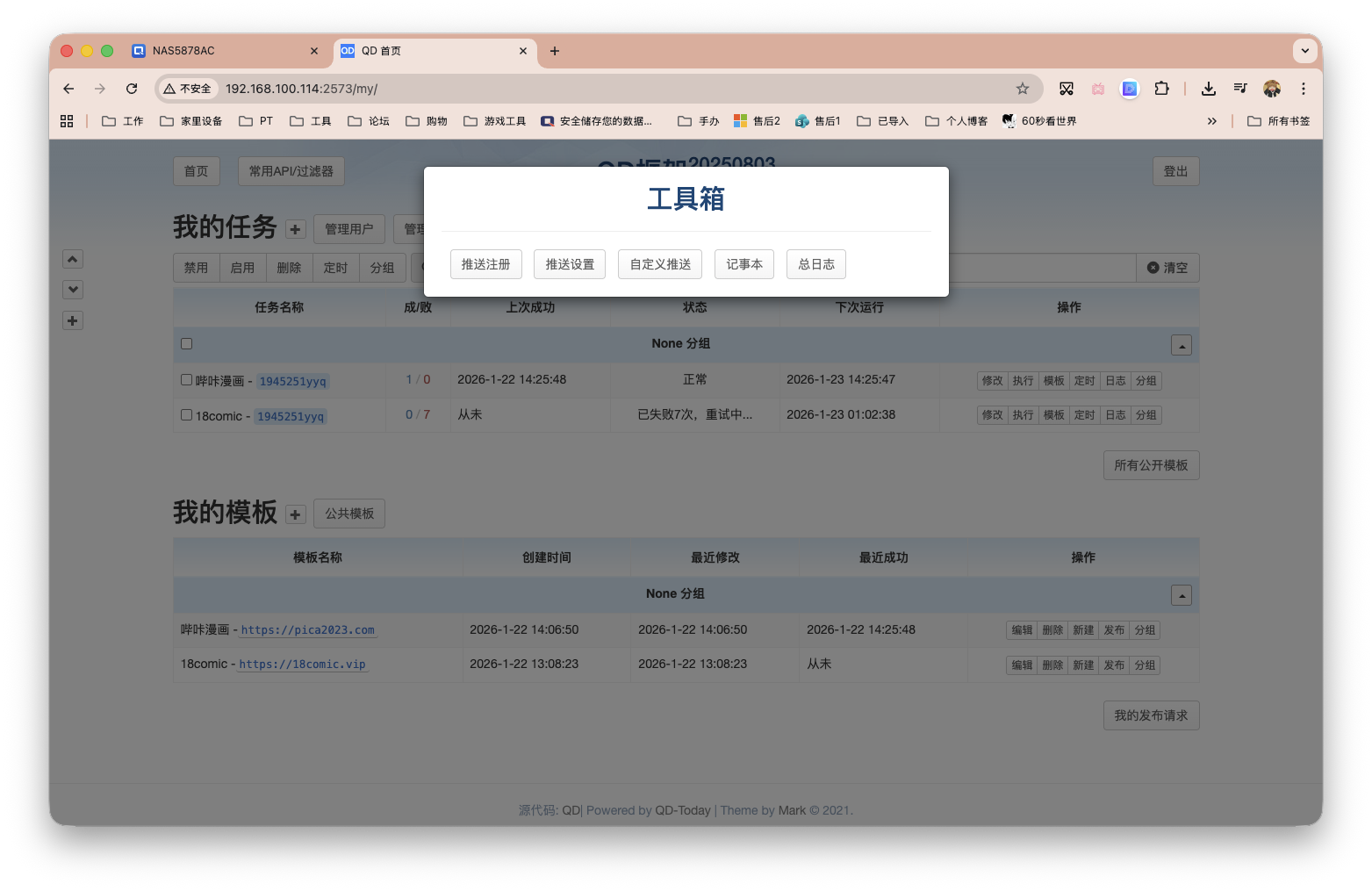Collapse the None 分组 group in template list

point(1181,594)
